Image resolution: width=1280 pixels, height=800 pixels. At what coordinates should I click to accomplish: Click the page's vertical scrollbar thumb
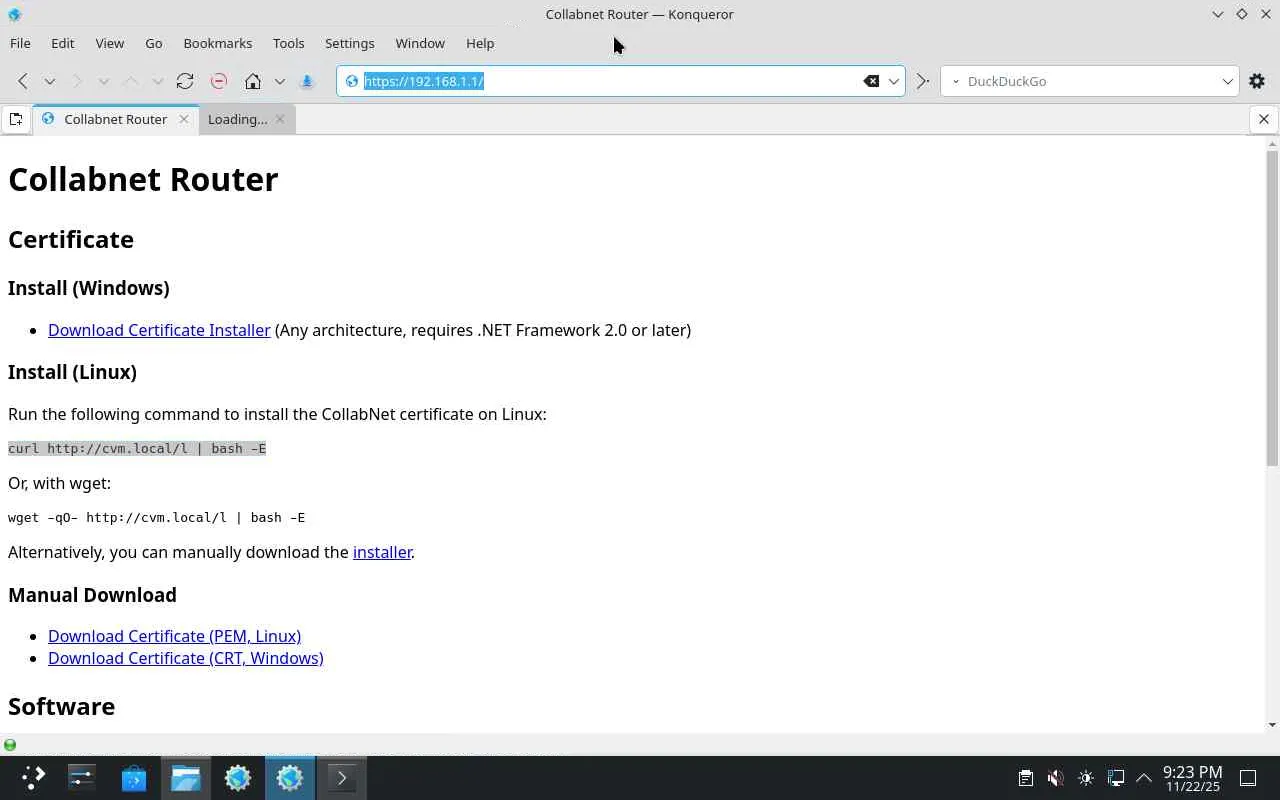click(1272, 308)
